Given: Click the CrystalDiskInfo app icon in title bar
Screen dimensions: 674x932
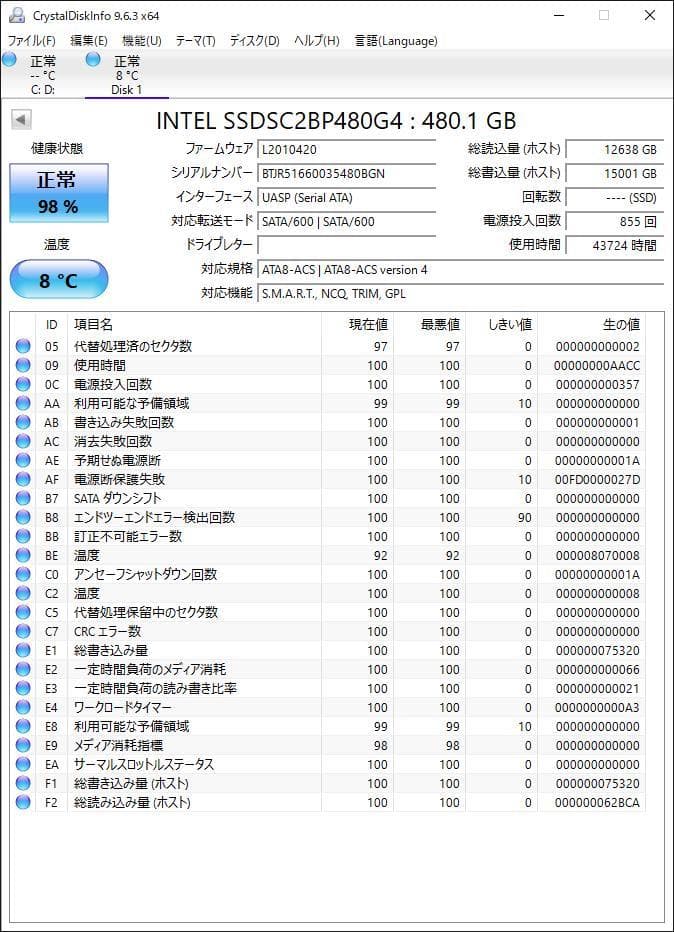Looking at the screenshot, I should click(x=17, y=15).
